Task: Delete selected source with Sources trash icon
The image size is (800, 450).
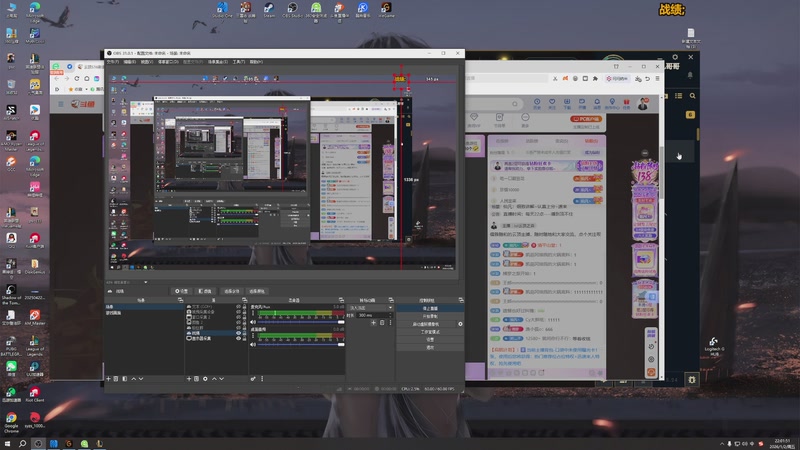Action: [196, 379]
